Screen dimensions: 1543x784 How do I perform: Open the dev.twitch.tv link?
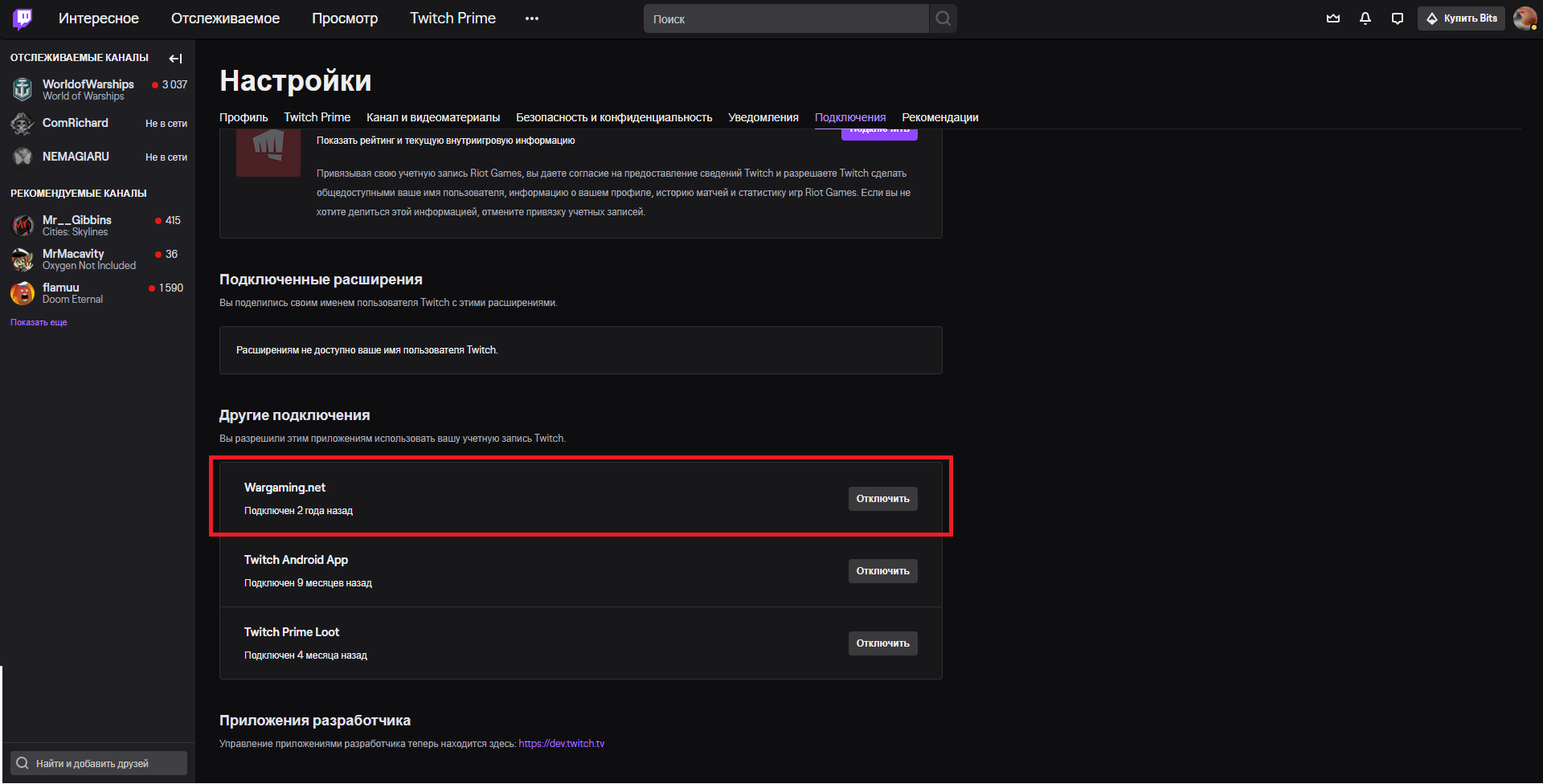click(x=561, y=744)
